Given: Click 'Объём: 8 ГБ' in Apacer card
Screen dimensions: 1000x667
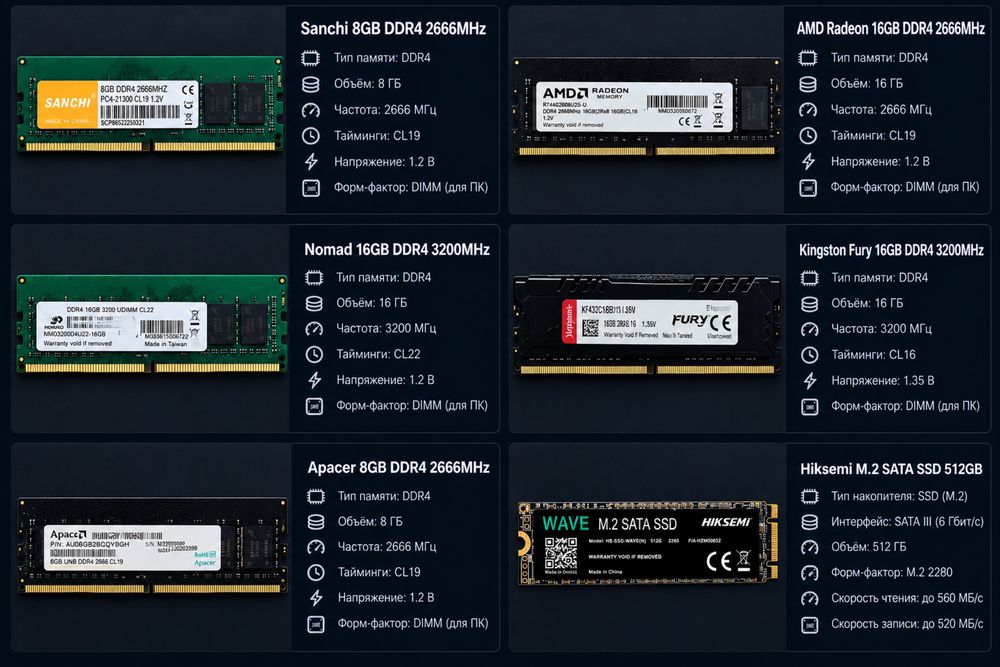Looking at the screenshot, I should tap(370, 522).
